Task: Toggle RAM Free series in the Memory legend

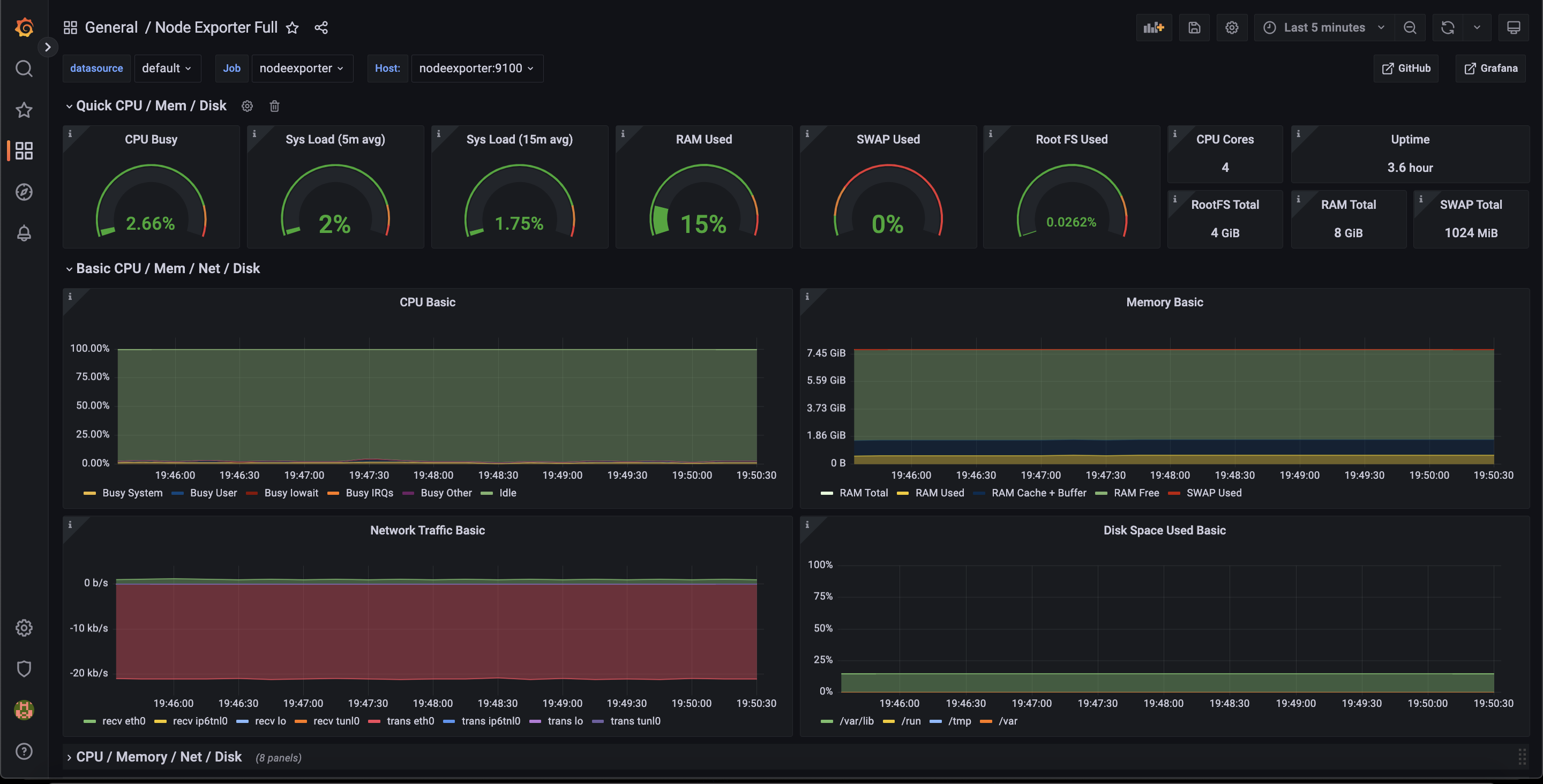Action: [1136, 493]
